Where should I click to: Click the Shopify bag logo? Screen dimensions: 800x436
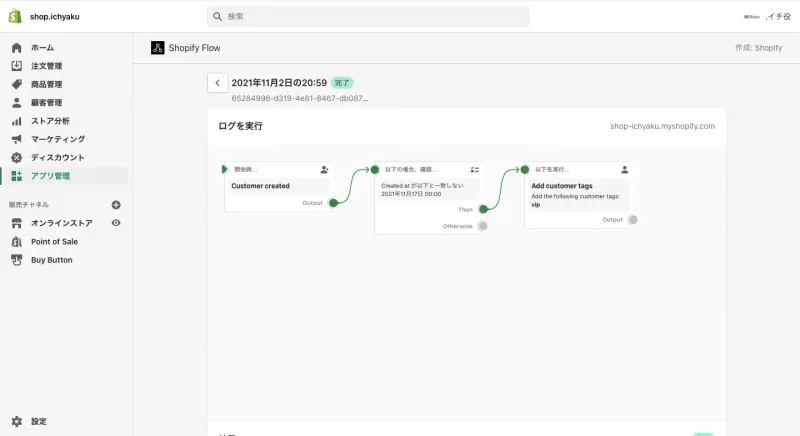click(x=15, y=16)
